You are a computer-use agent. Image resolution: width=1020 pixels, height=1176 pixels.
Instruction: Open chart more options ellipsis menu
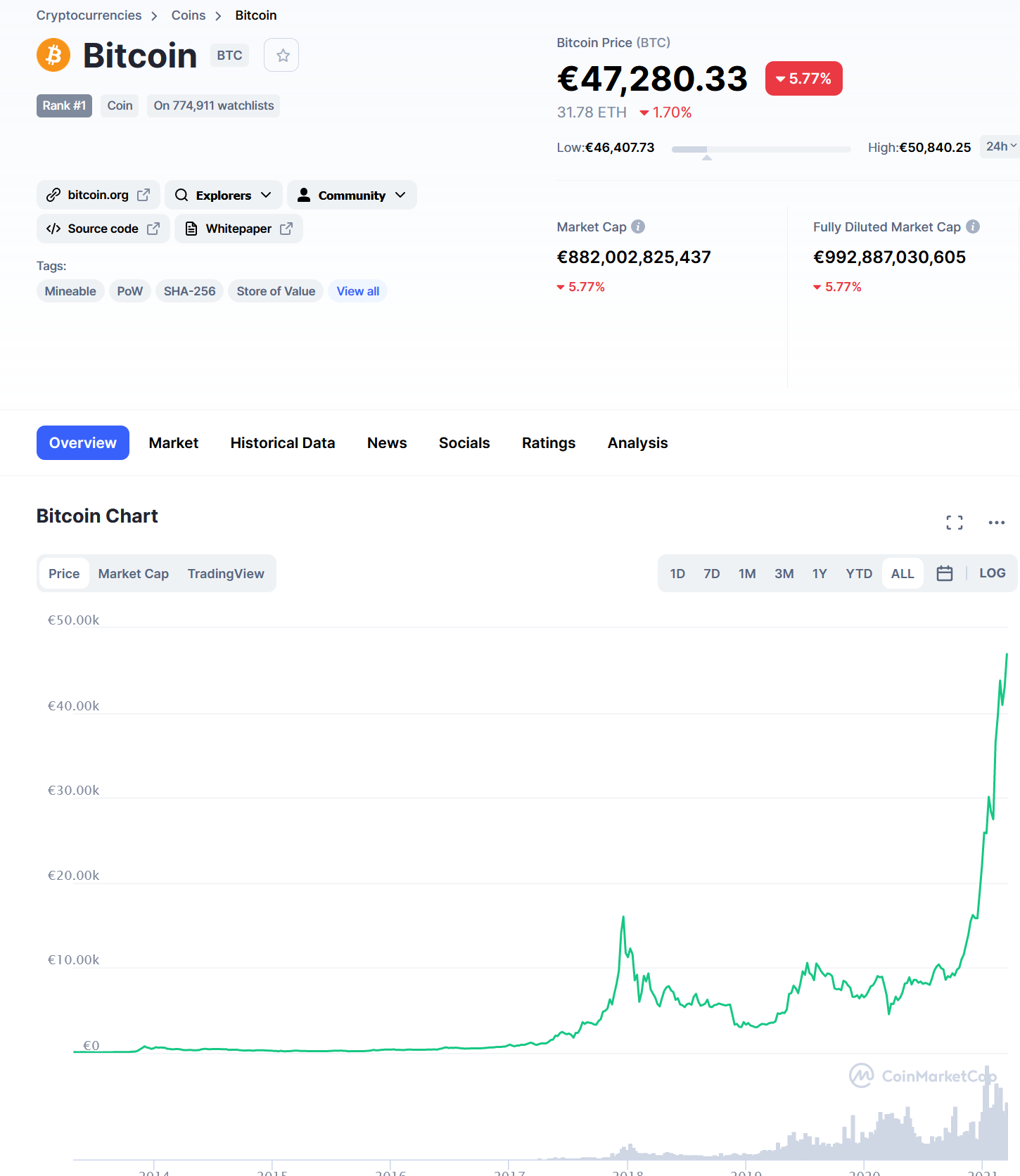pos(997,523)
